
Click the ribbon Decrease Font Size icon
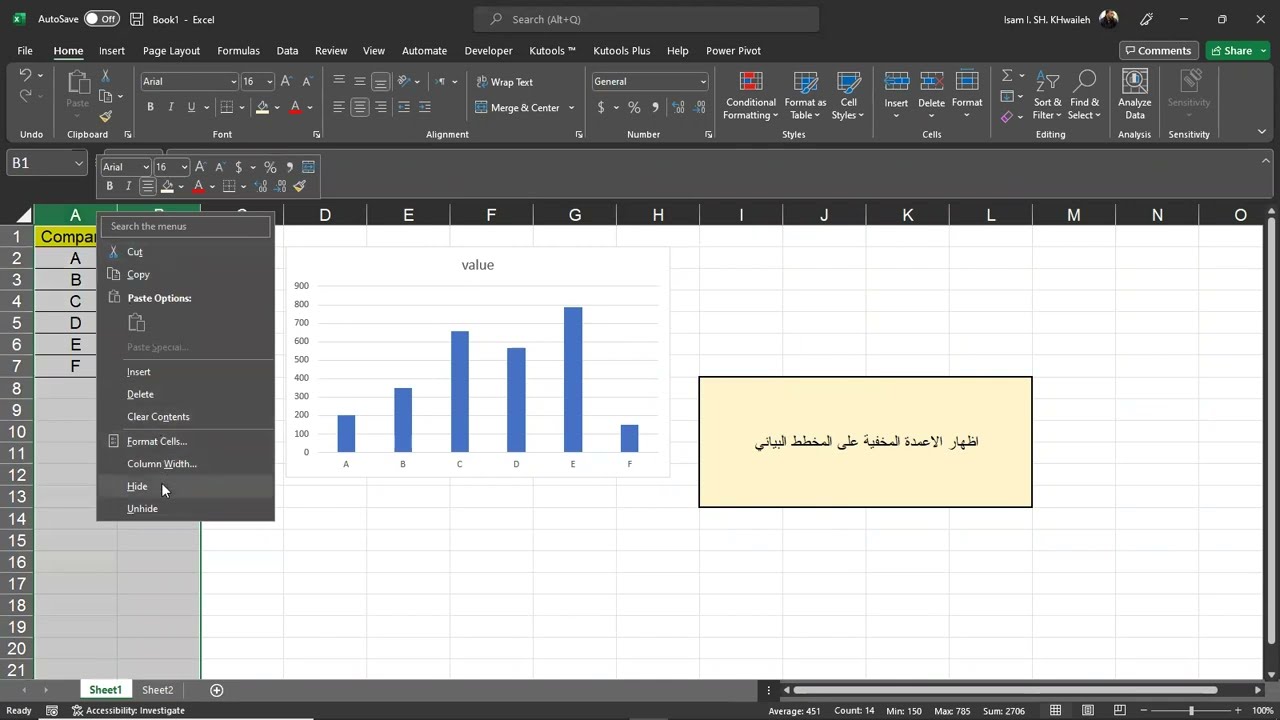coord(306,81)
